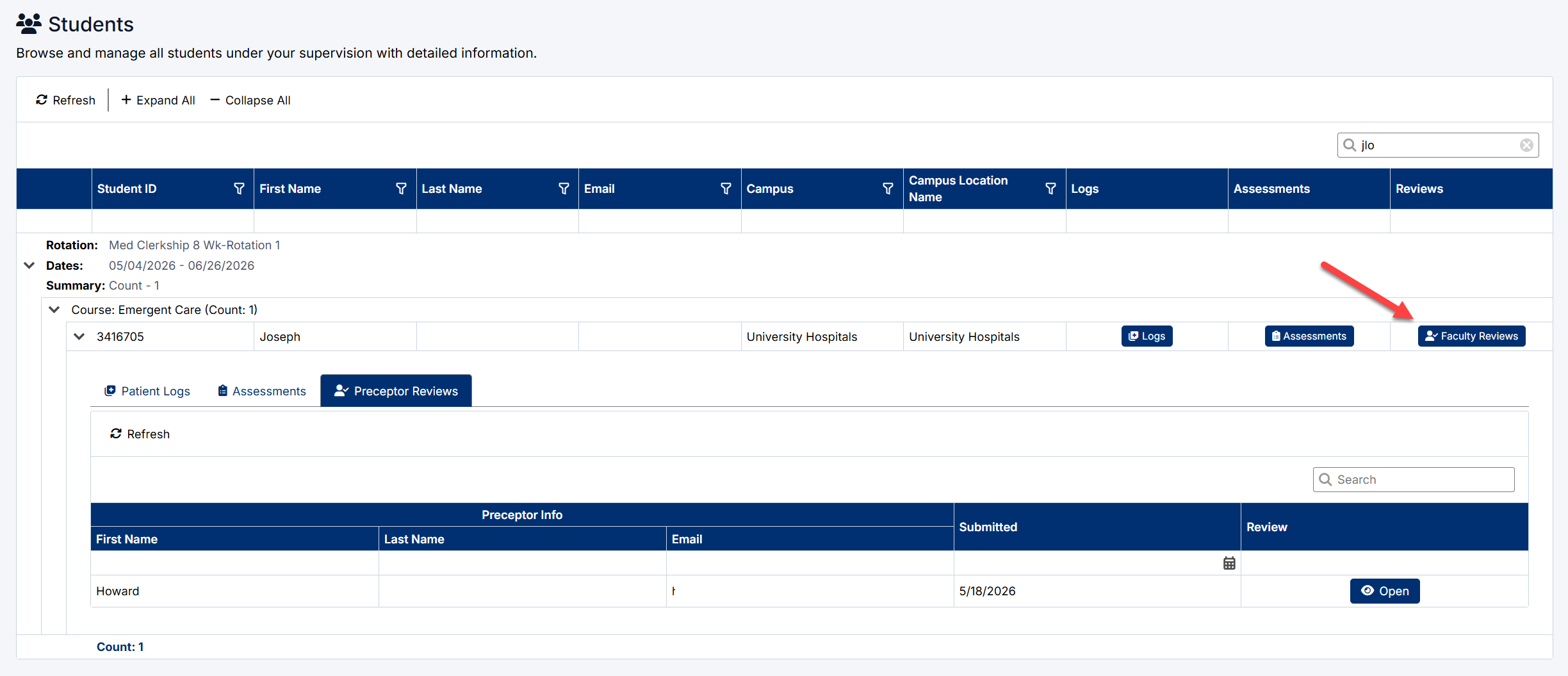Open the First Name column filter icon
Image resolution: width=1568 pixels, height=676 pixels.
click(x=402, y=188)
